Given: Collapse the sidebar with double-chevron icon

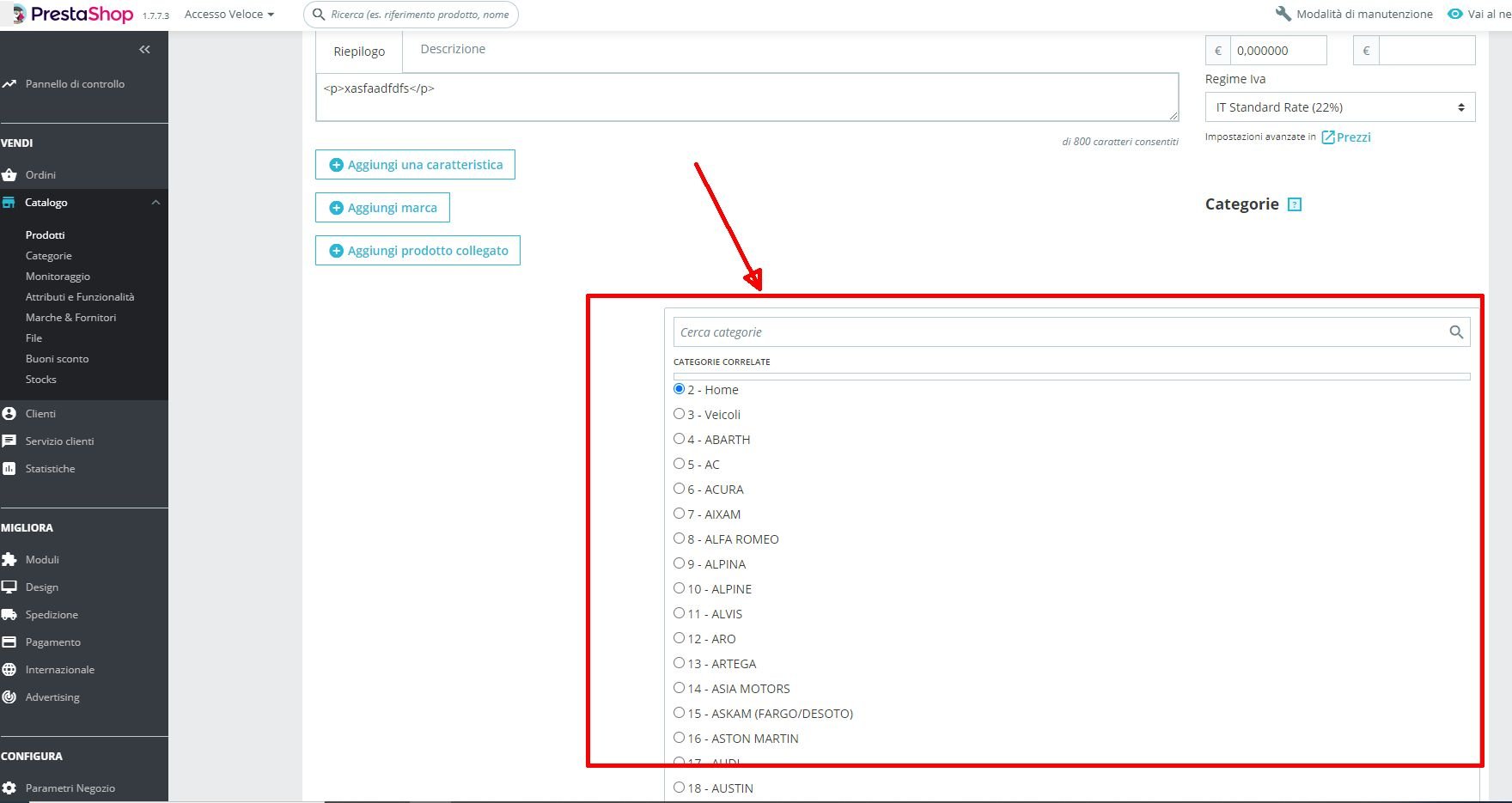Looking at the screenshot, I should click(144, 50).
